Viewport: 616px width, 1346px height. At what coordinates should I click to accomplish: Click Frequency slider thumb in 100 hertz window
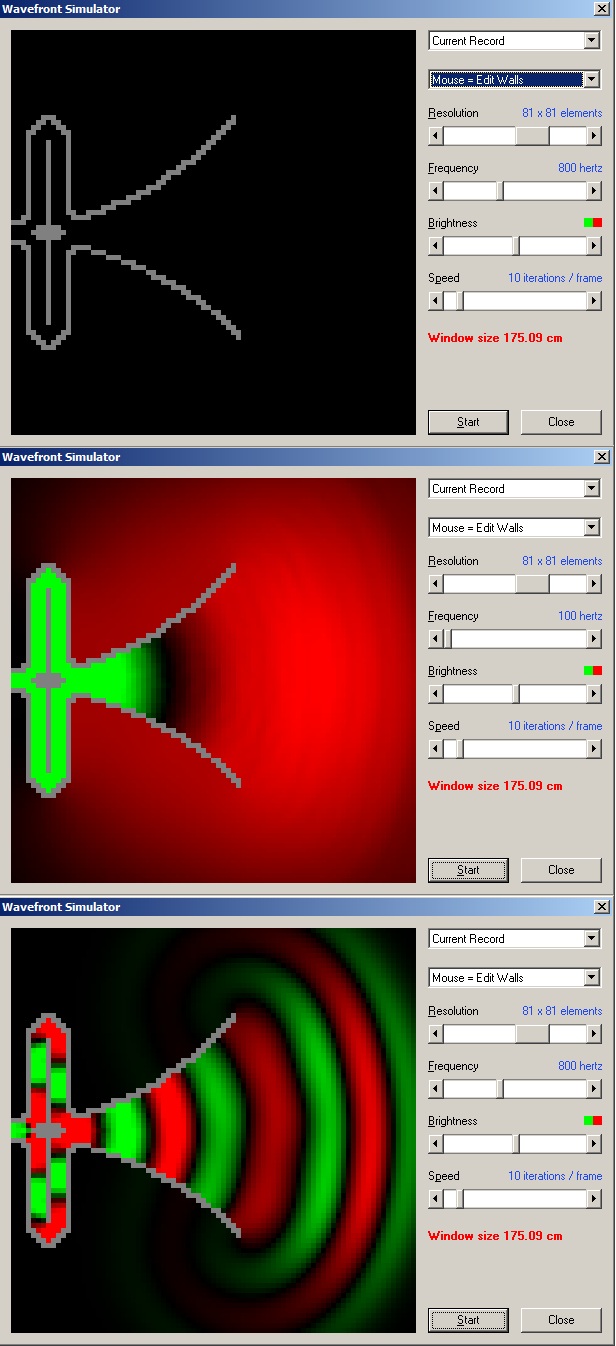[448, 639]
